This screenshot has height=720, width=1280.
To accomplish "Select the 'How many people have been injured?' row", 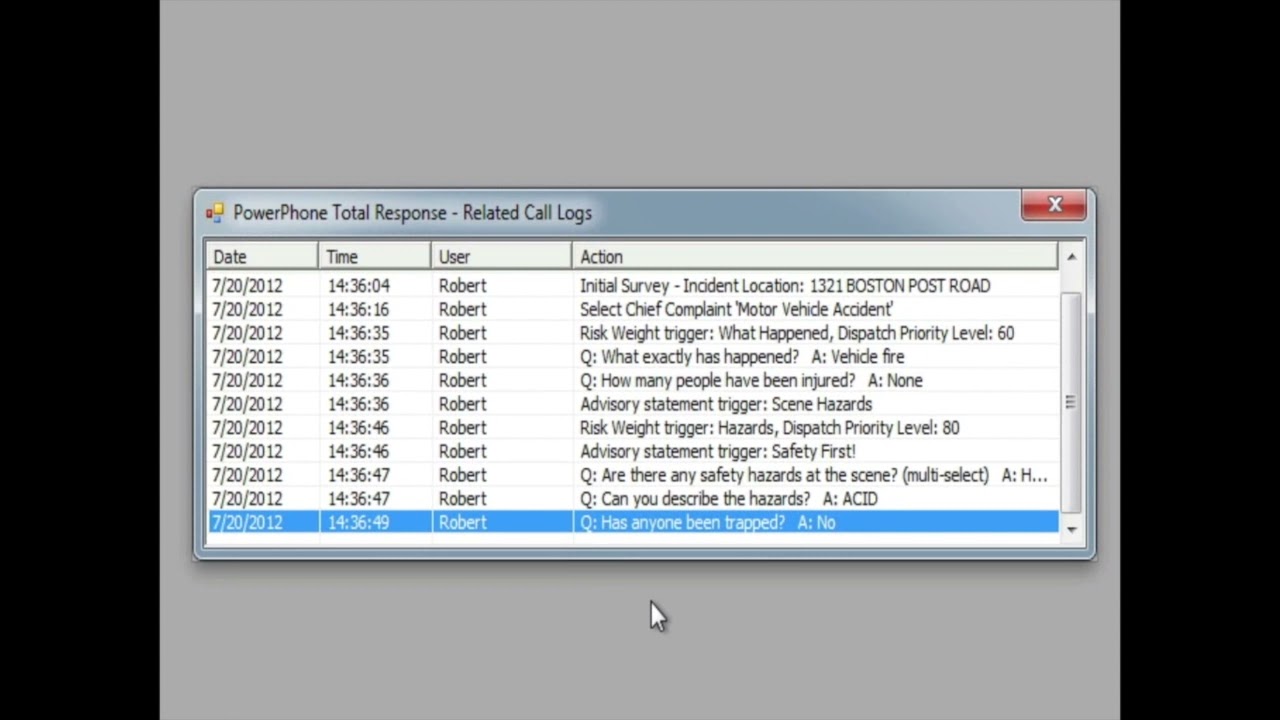I will click(632, 381).
